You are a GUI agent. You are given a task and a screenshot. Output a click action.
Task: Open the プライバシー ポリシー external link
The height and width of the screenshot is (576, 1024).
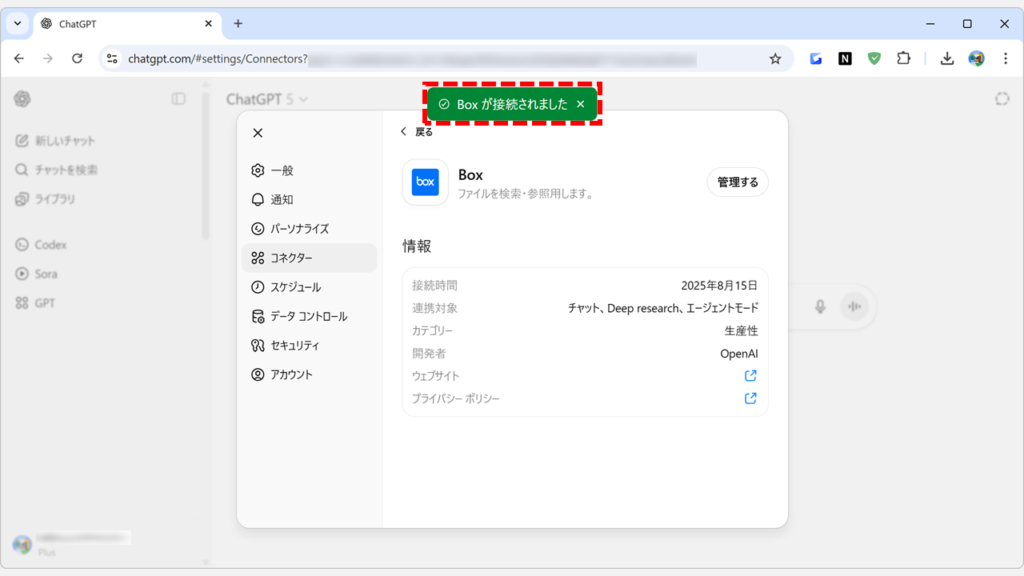point(750,398)
